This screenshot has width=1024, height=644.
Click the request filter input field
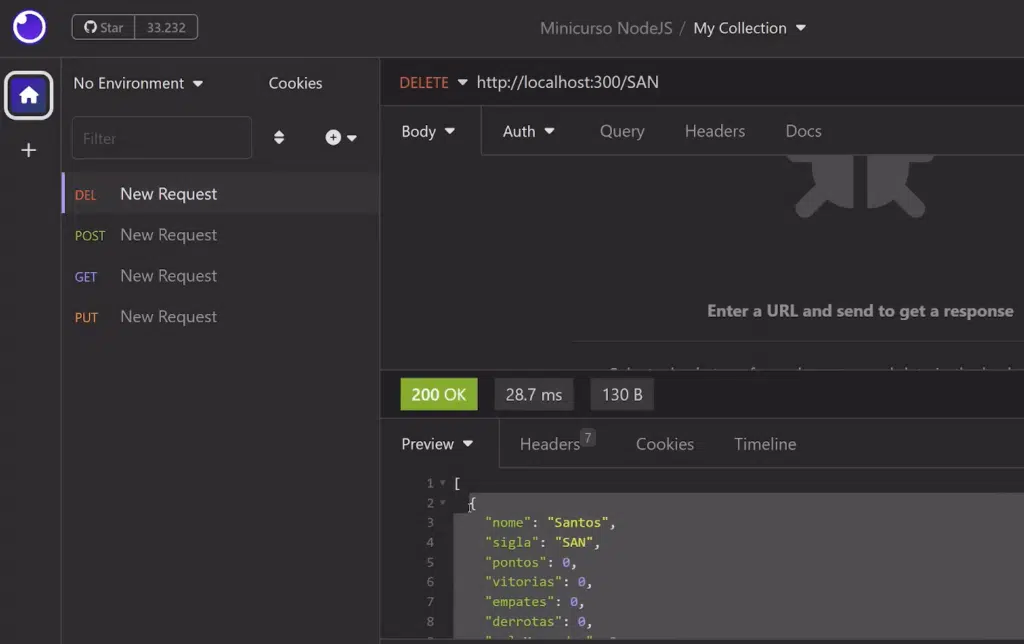pyautogui.click(x=161, y=138)
